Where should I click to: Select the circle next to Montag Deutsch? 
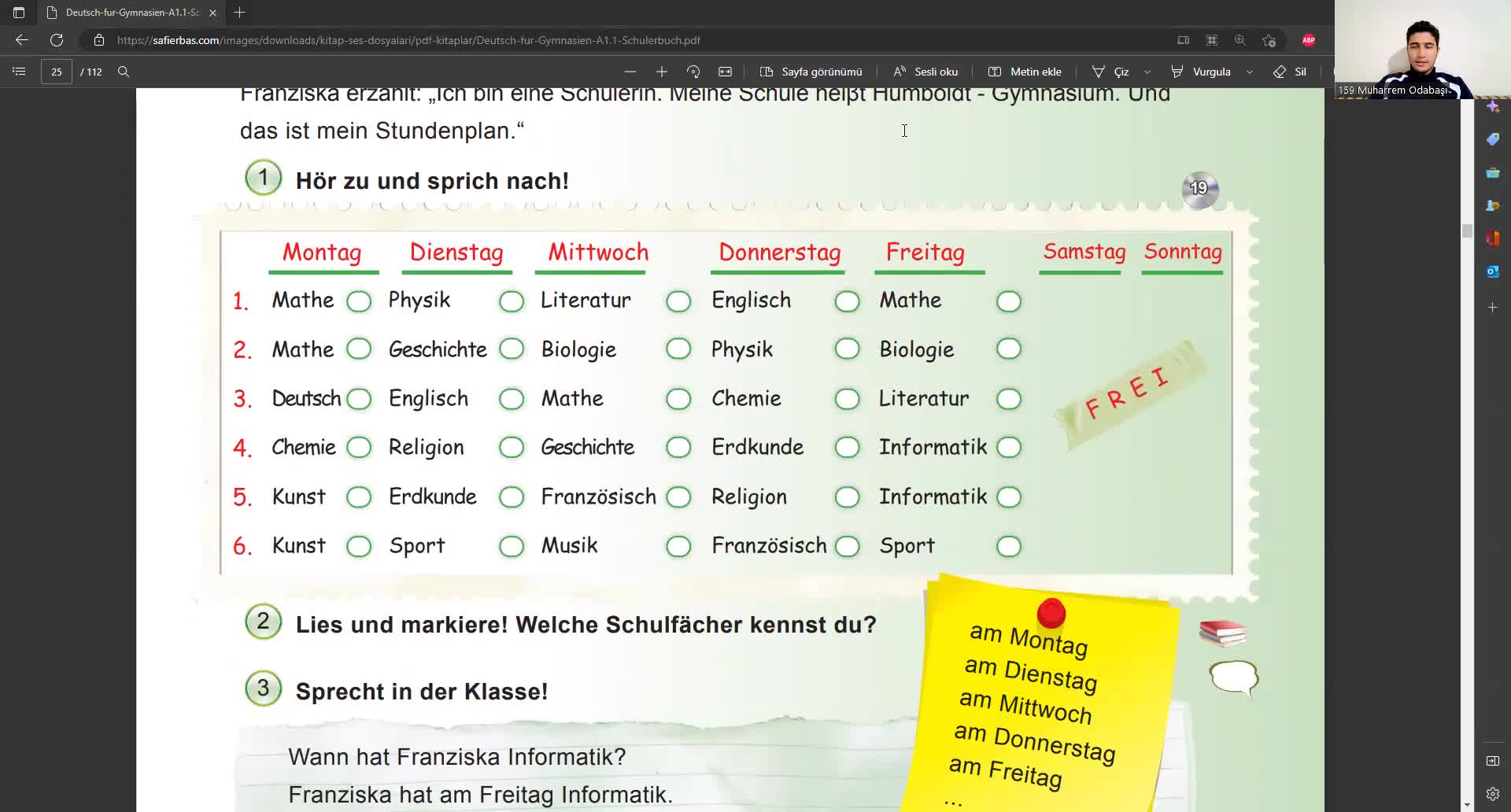[x=359, y=400]
